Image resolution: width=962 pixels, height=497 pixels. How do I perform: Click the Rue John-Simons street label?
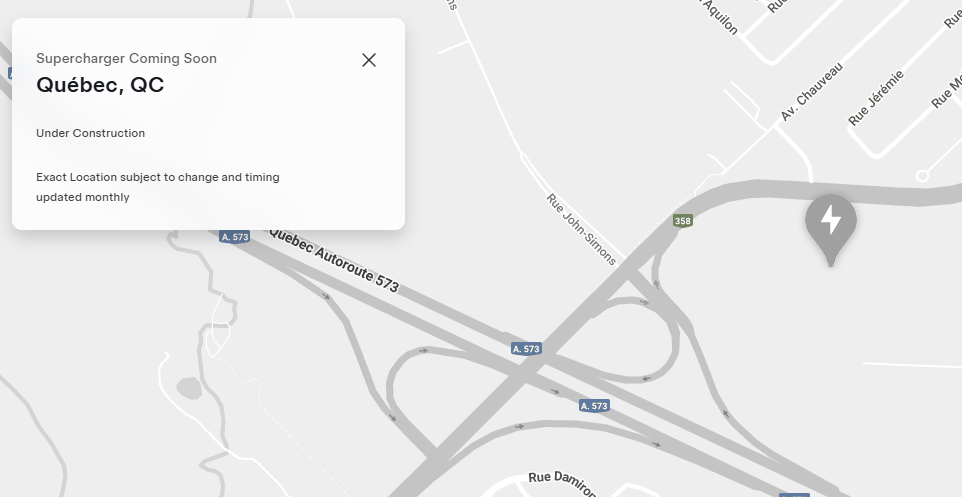click(x=581, y=229)
